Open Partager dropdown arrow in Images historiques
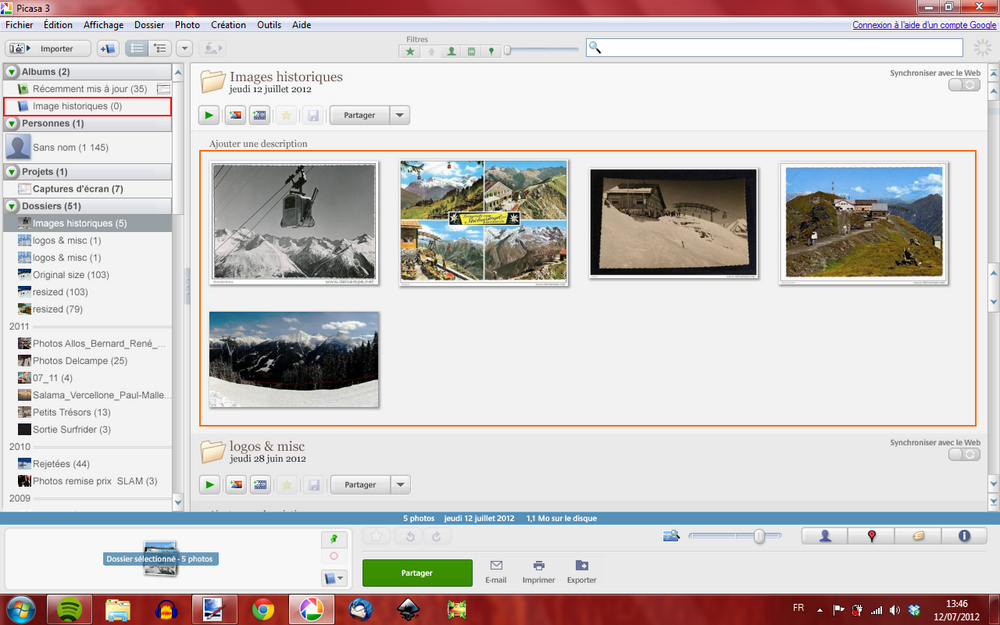Image resolution: width=1000 pixels, height=625 pixels. (x=400, y=115)
